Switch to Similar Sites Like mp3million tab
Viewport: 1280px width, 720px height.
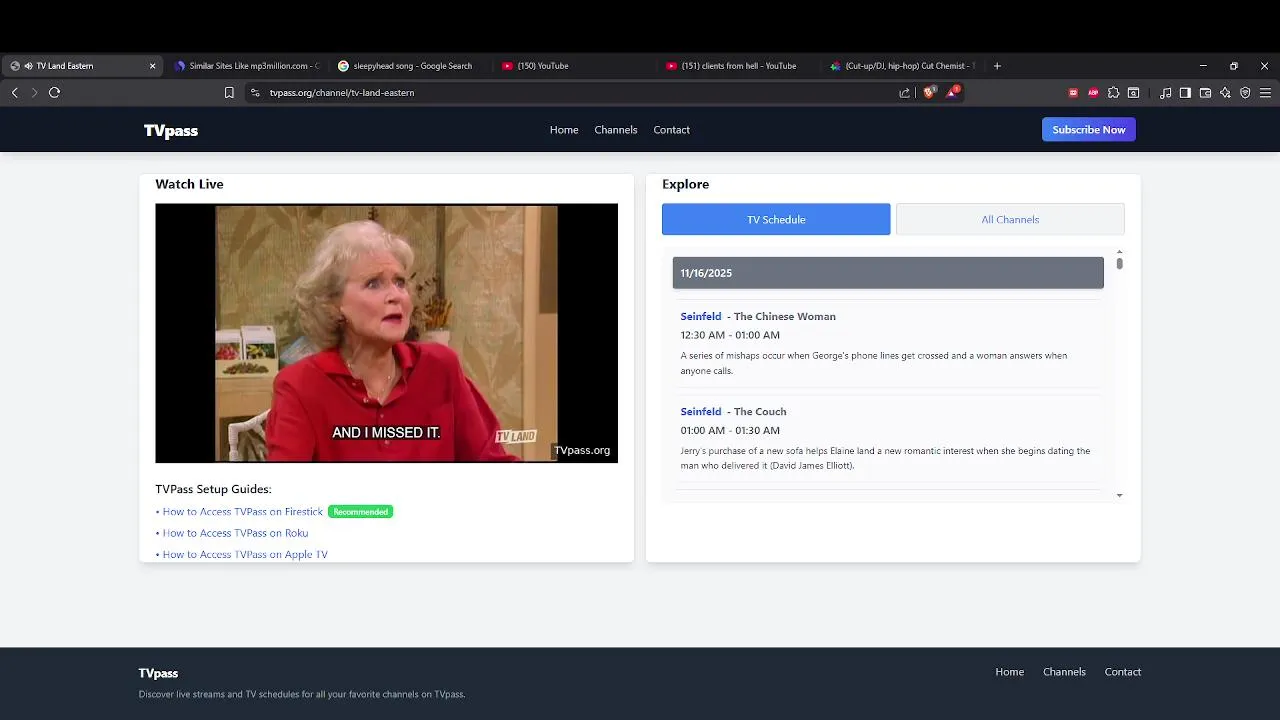(x=245, y=66)
